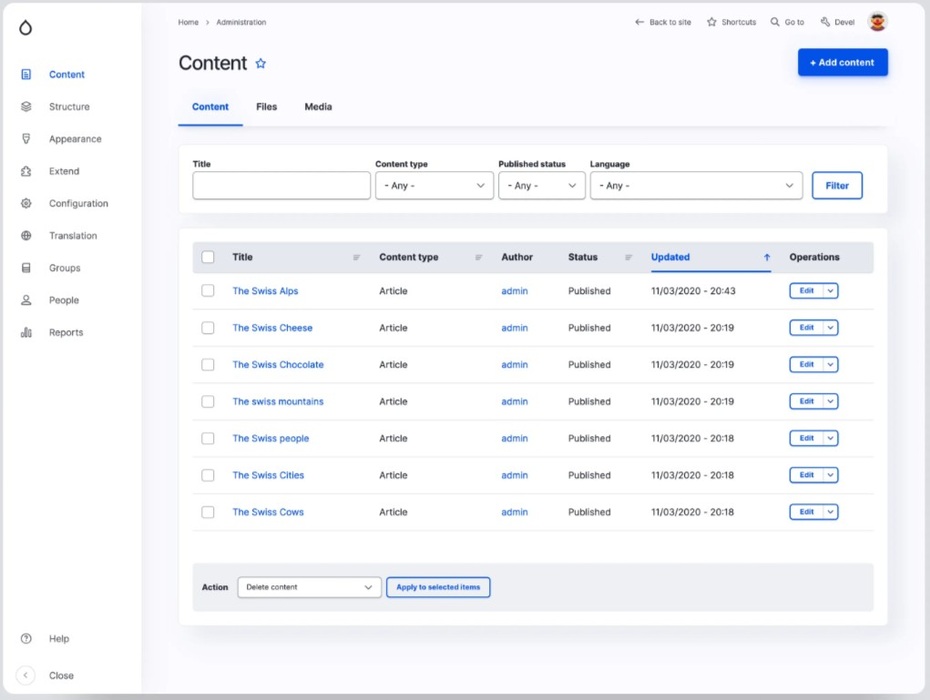This screenshot has height=700, width=930.
Task: Select The Swiss Cows row checkbox
Action: (x=208, y=512)
